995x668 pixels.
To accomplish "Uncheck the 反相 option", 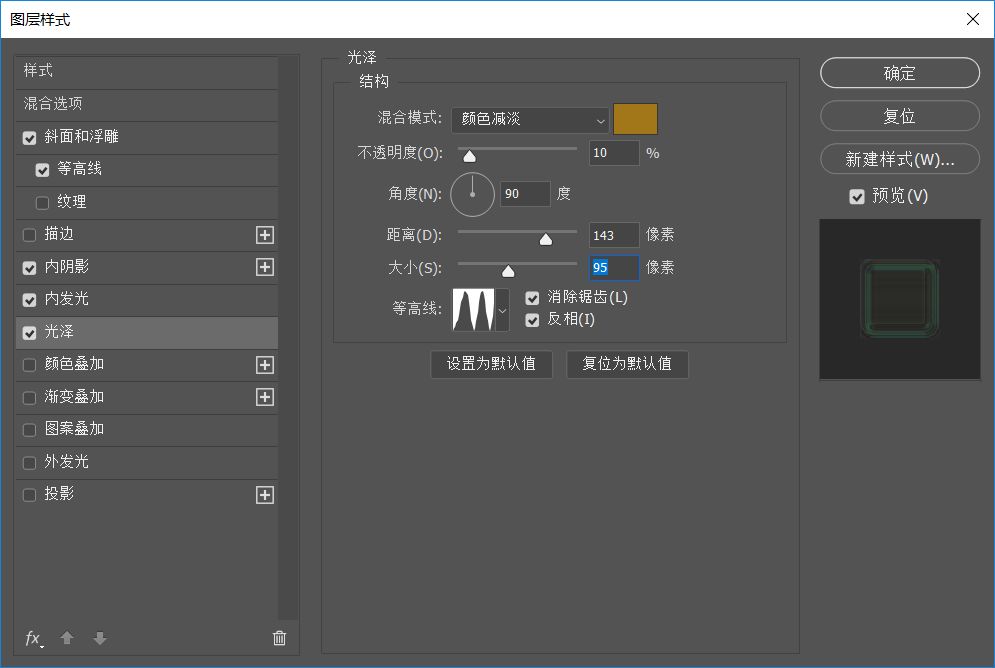I will 532,320.
